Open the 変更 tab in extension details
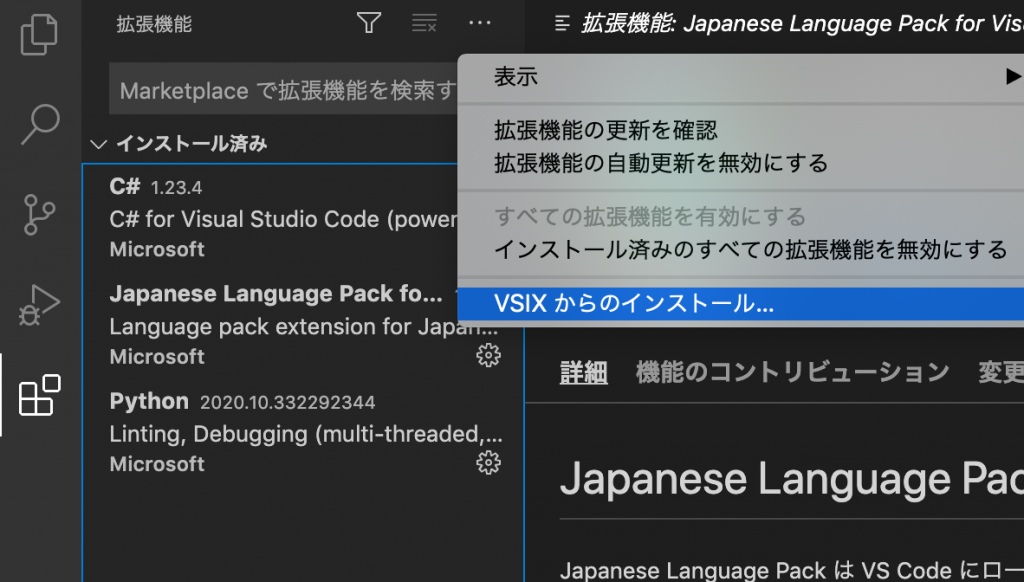The height and width of the screenshot is (582, 1024). point(1000,372)
